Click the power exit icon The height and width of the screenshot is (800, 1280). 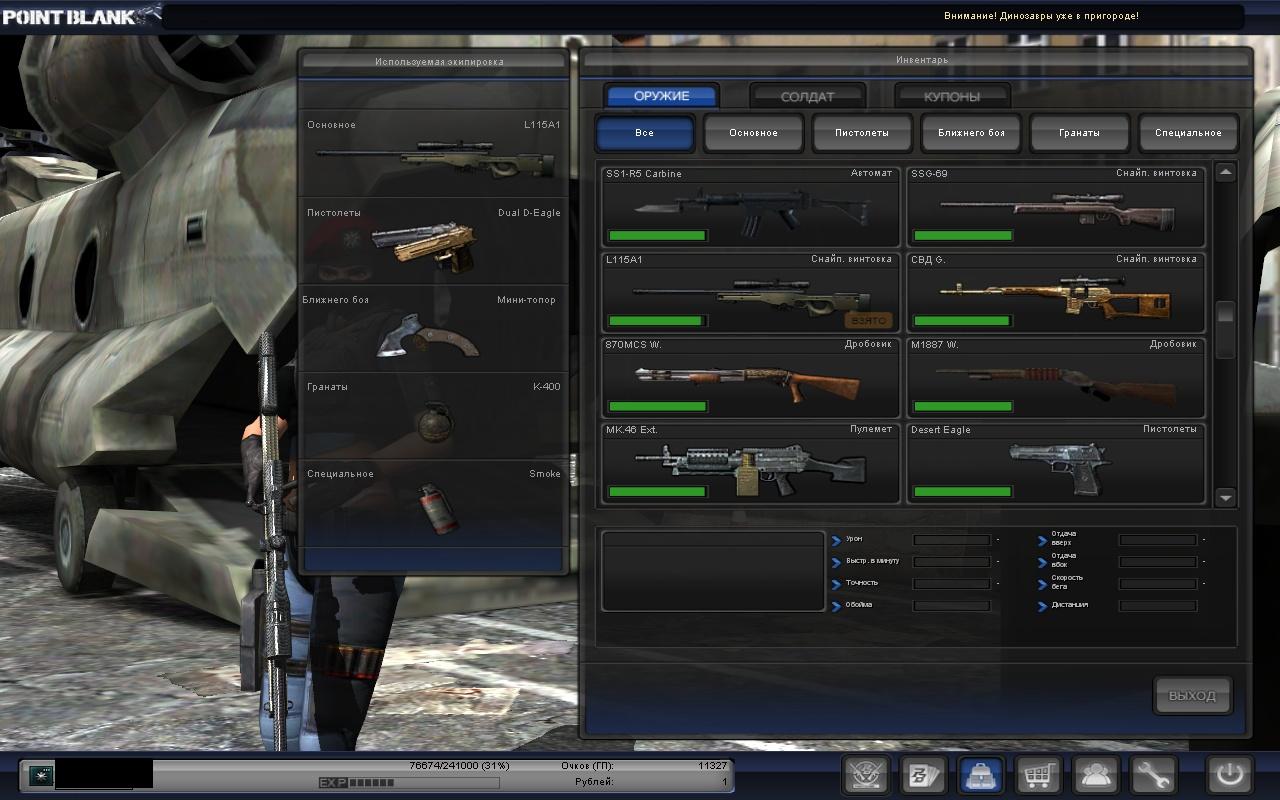pyautogui.click(x=1229, y=775)
